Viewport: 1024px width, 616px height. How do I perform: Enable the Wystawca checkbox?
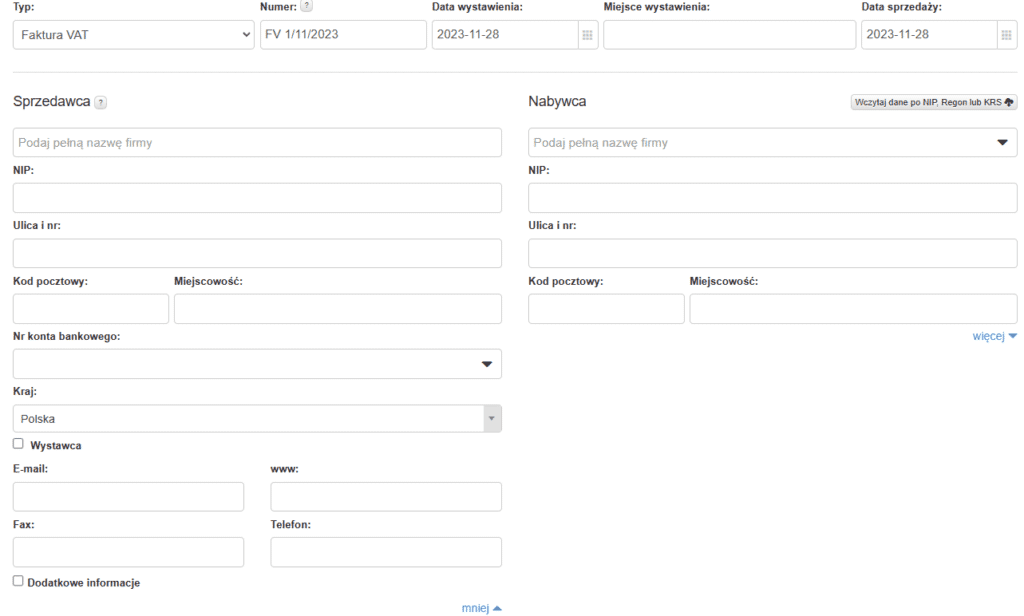tap(18, 444)
